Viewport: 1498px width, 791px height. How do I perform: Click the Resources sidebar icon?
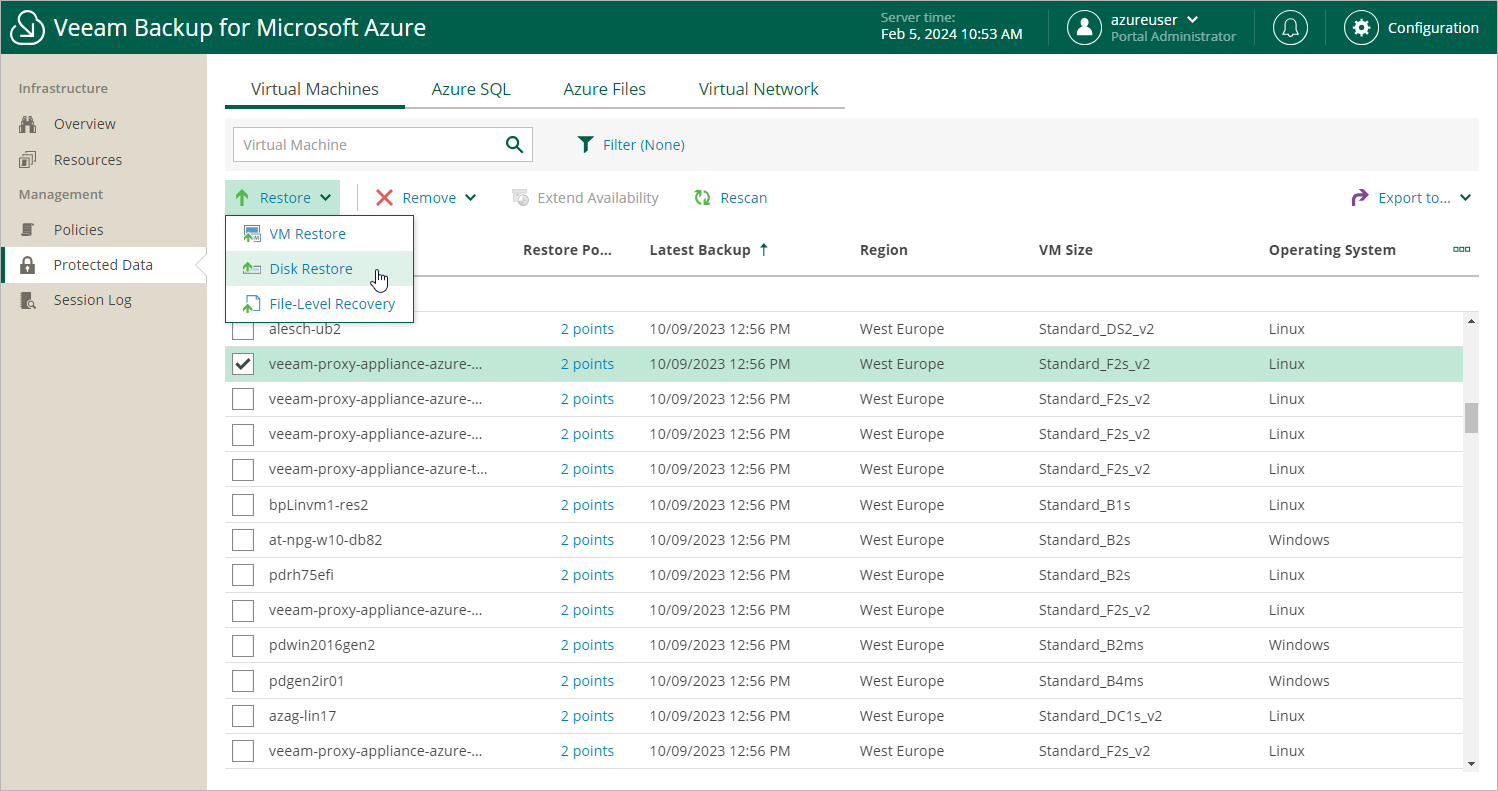(x=28, y=160)
